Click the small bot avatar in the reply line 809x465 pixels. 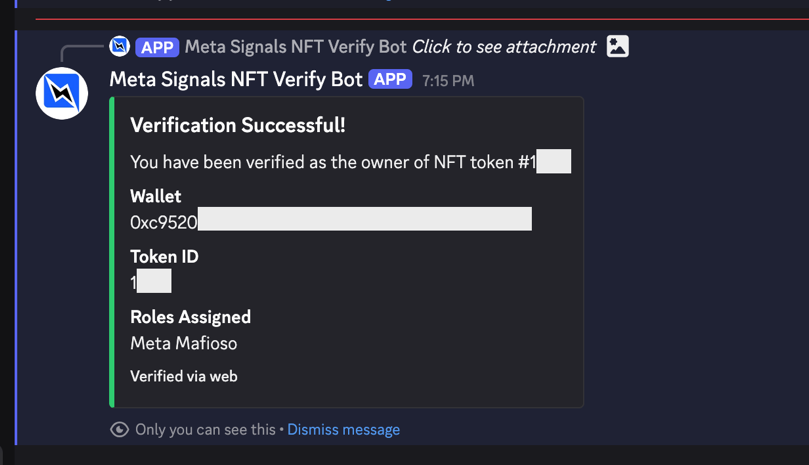pyautogui.click(x=119, y=46)
